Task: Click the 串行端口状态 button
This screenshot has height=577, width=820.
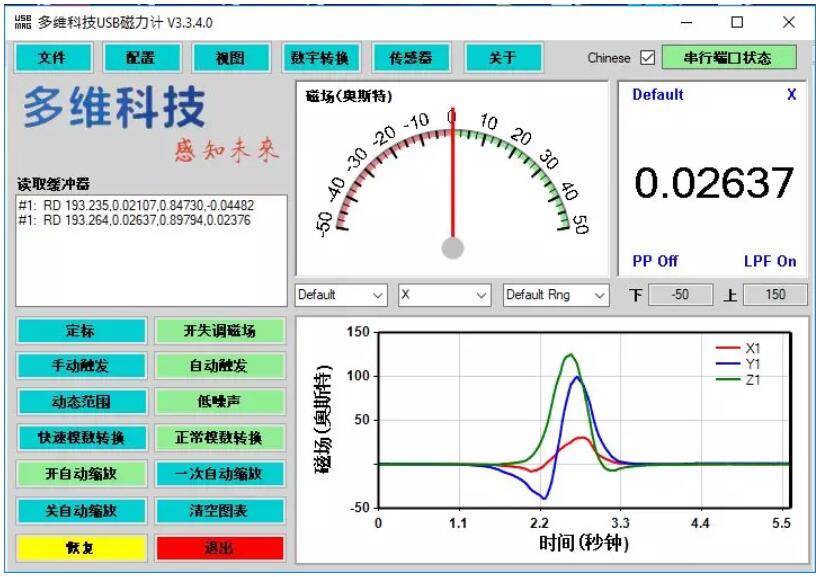Action: [x=729, y=58]
